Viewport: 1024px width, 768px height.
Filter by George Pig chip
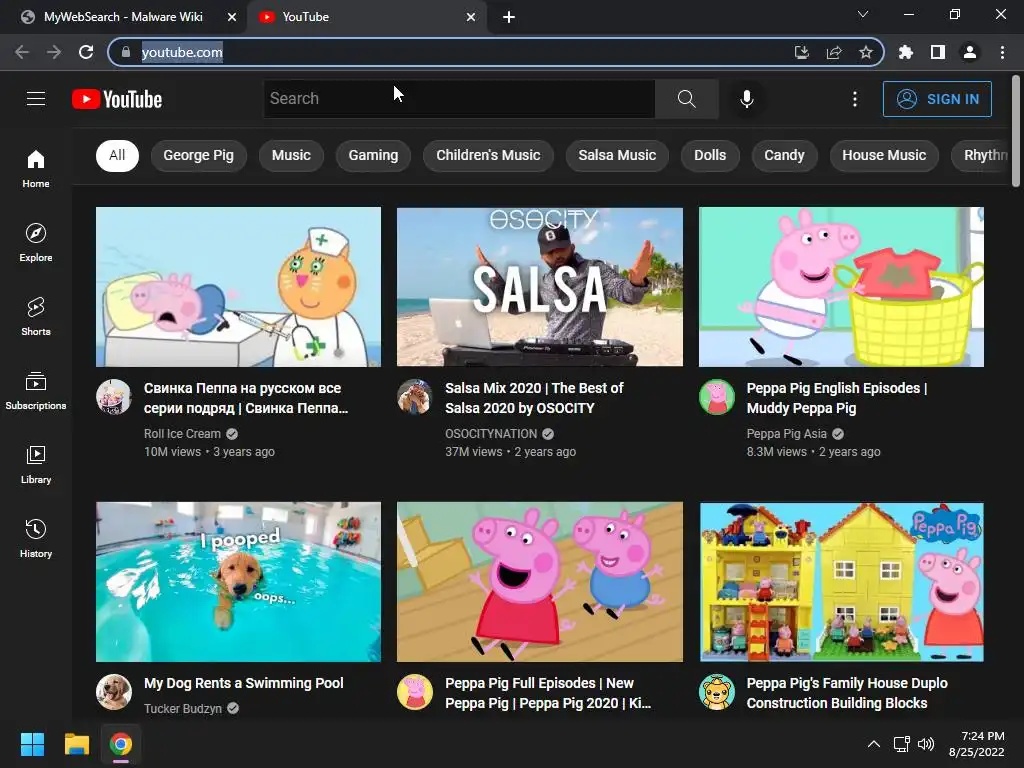pyautogui.click(x=199, y=155)
